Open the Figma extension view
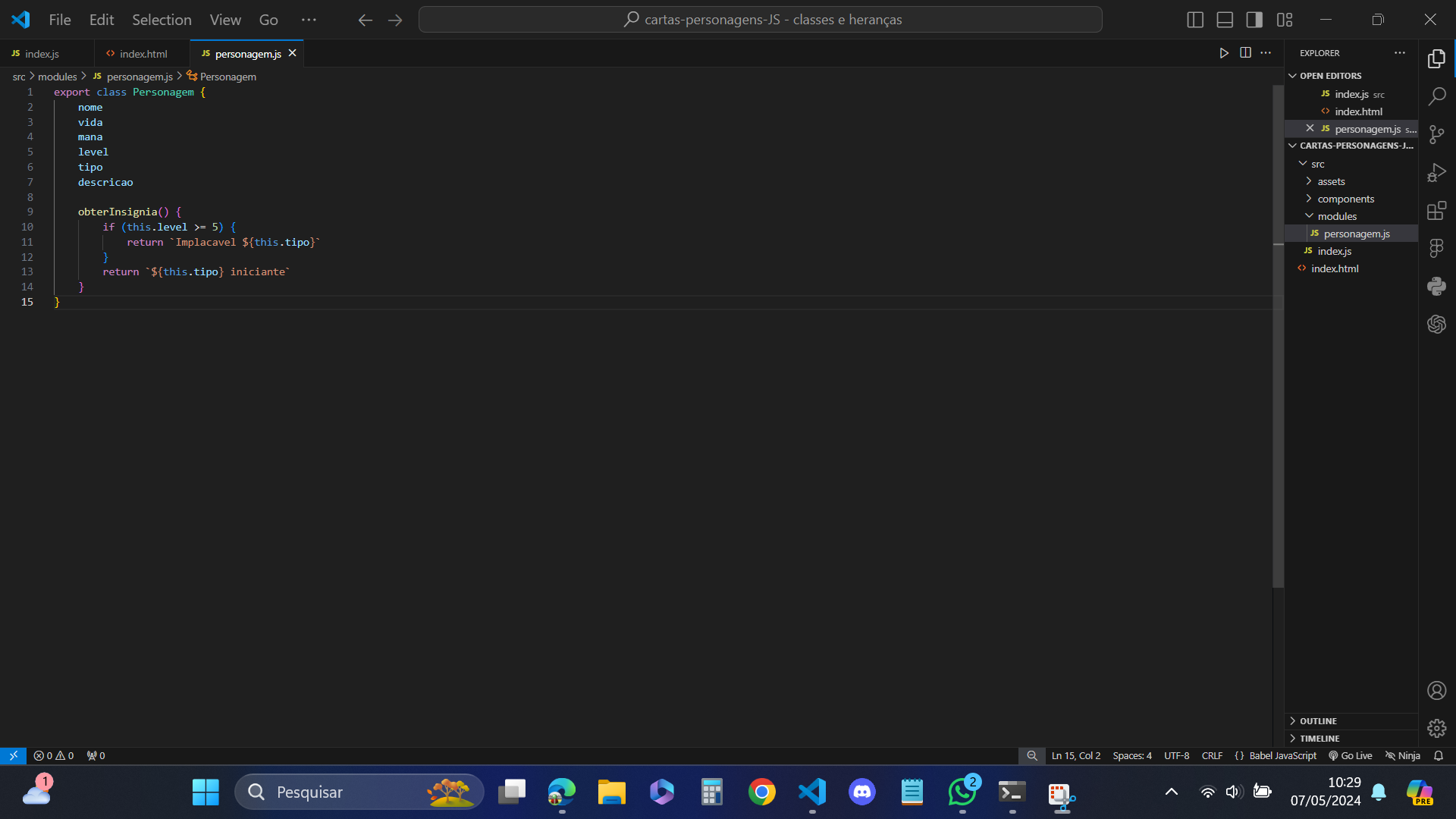The height and width of the screenshot is (819, 1456). (1436, 248)
